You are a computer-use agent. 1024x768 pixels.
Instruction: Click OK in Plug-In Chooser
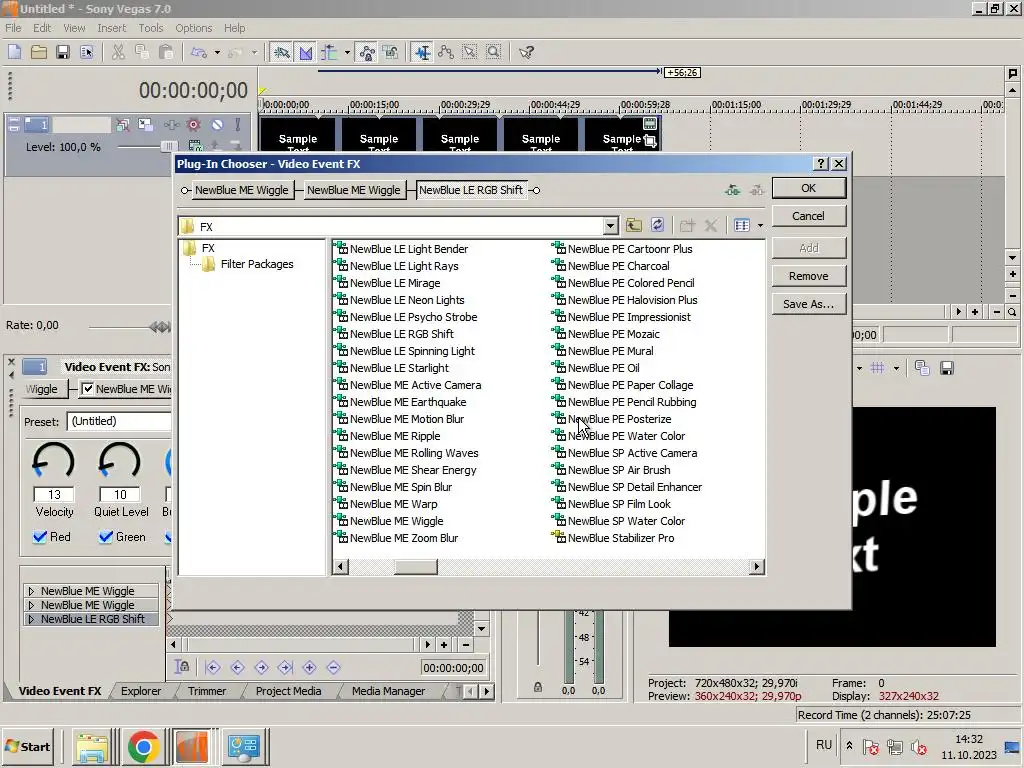808,188
